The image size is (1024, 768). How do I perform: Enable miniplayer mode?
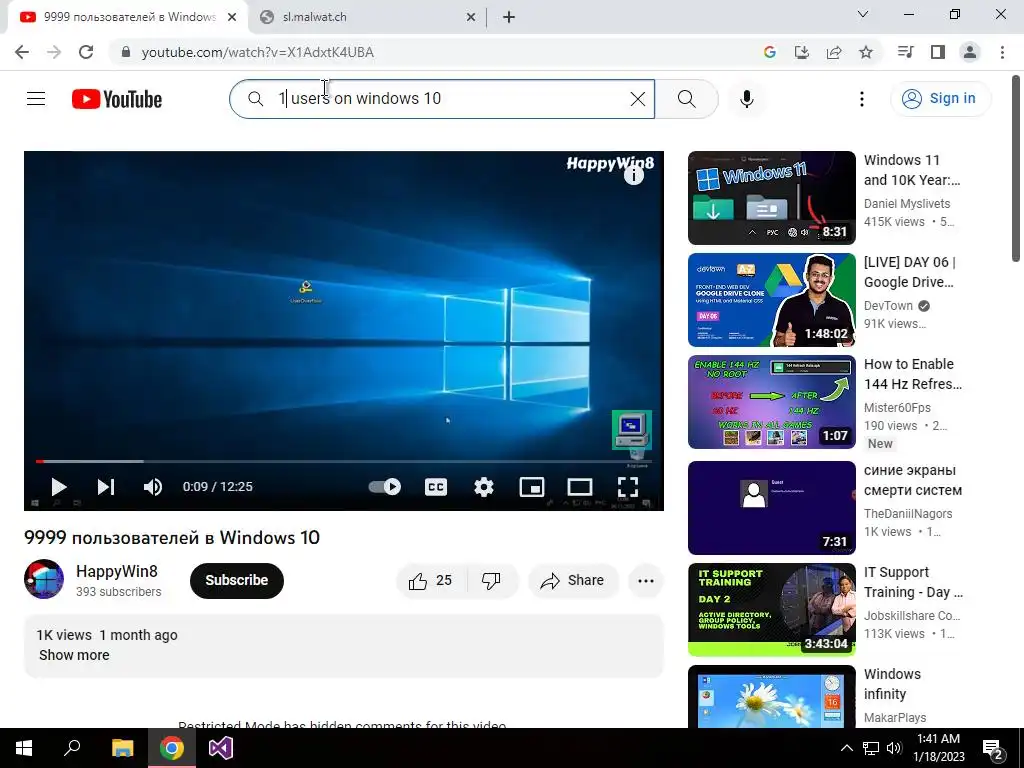point(532,487)
